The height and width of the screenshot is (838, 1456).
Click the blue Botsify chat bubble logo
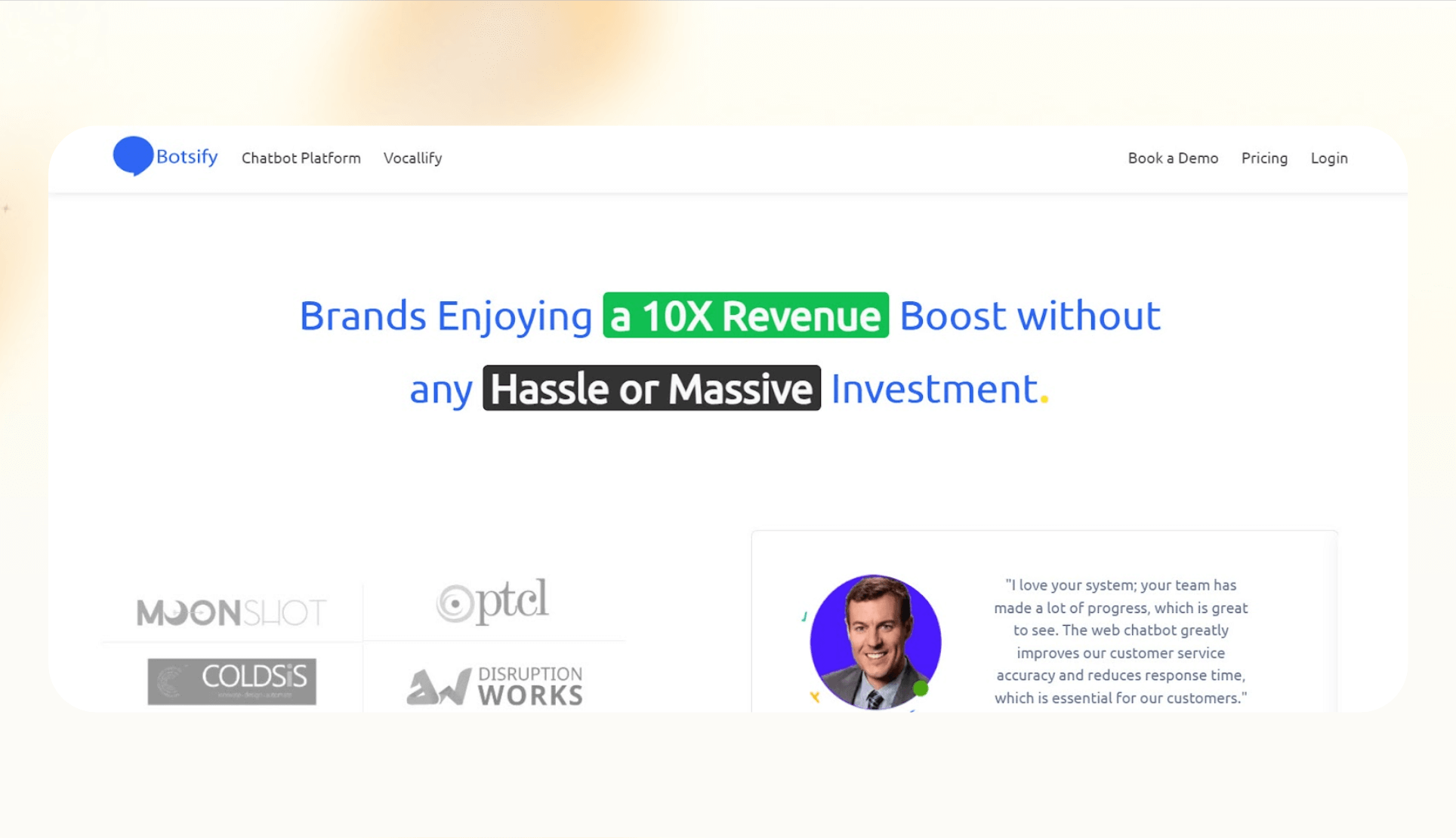click(133, 156)
